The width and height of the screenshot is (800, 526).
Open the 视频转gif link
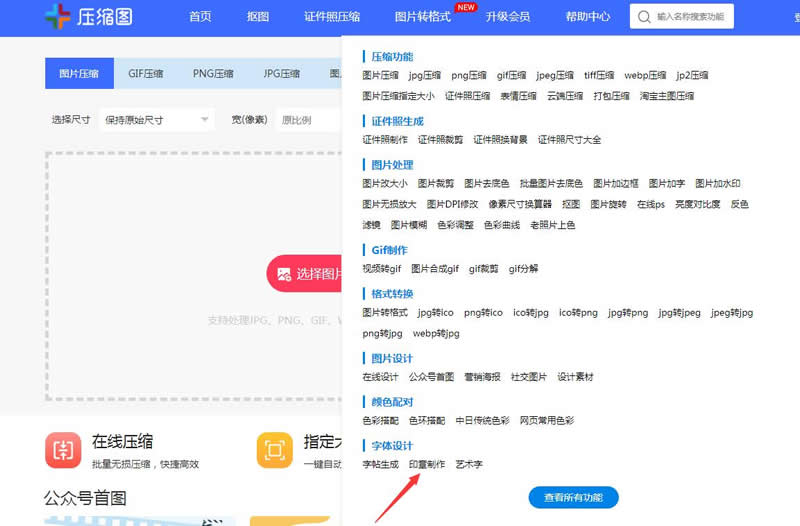(381, 269)
